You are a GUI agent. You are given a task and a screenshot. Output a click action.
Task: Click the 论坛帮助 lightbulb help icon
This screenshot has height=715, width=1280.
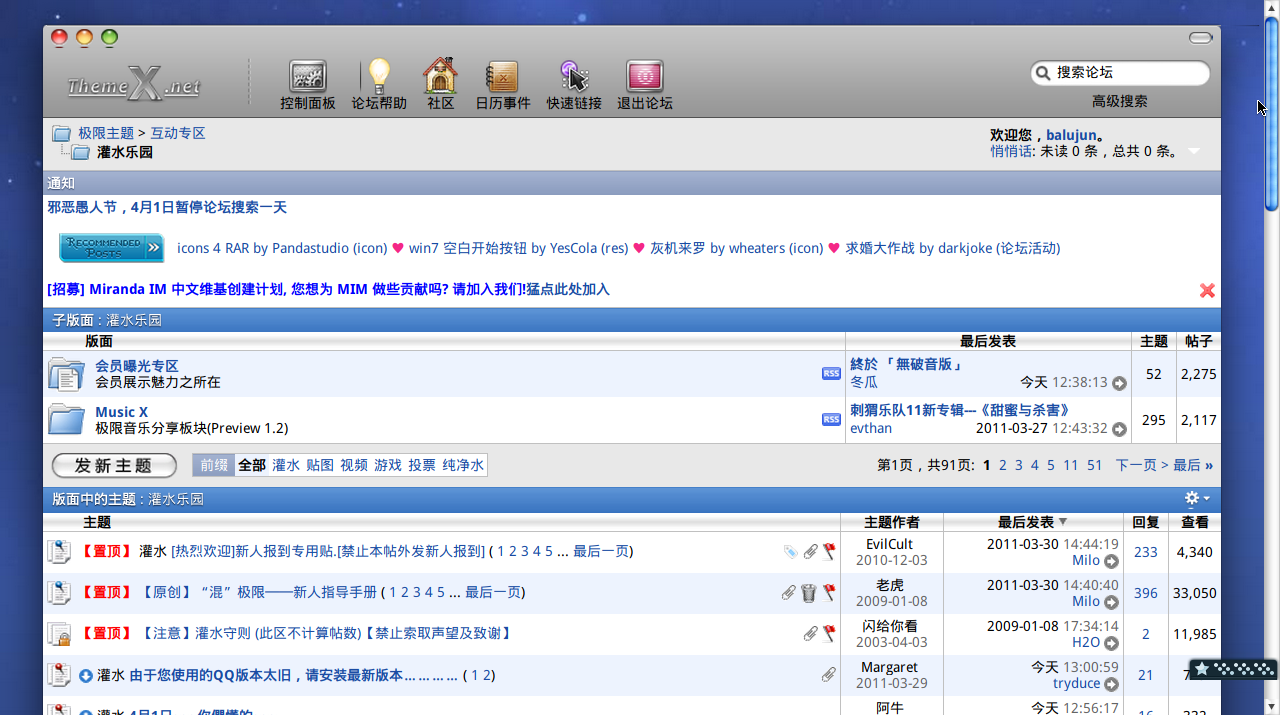[x=379, y=78]
